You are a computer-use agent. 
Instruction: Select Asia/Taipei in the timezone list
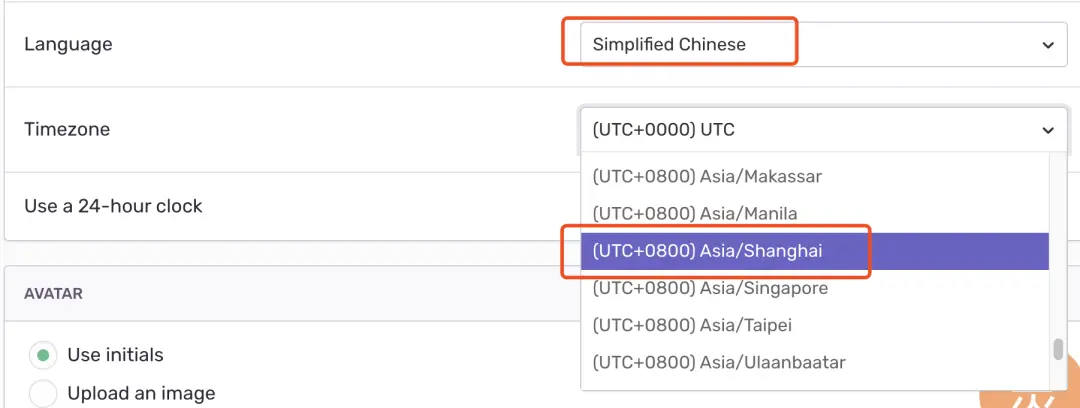(x=815, y=325)
